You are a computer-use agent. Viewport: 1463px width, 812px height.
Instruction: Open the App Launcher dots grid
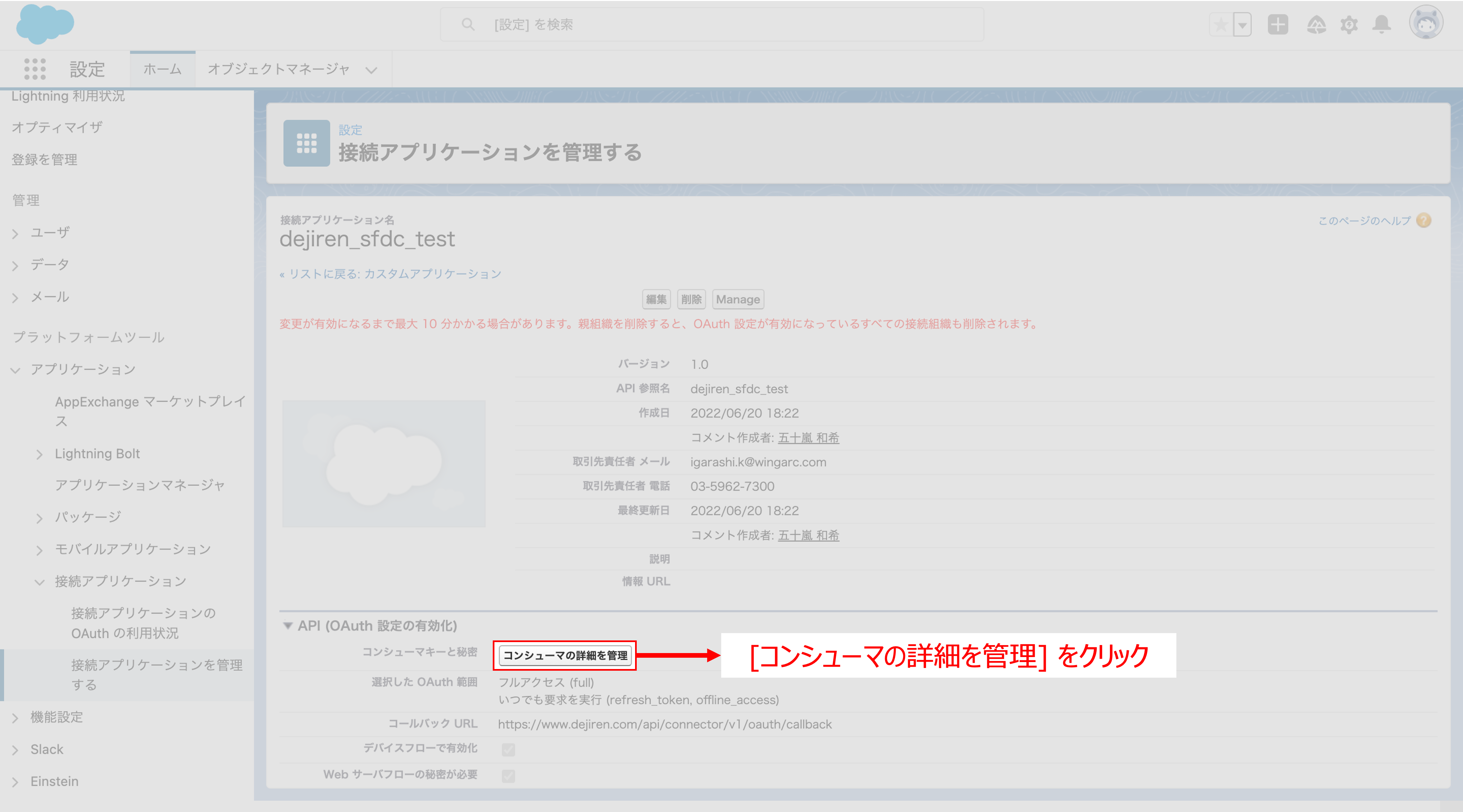coord(35,69)
